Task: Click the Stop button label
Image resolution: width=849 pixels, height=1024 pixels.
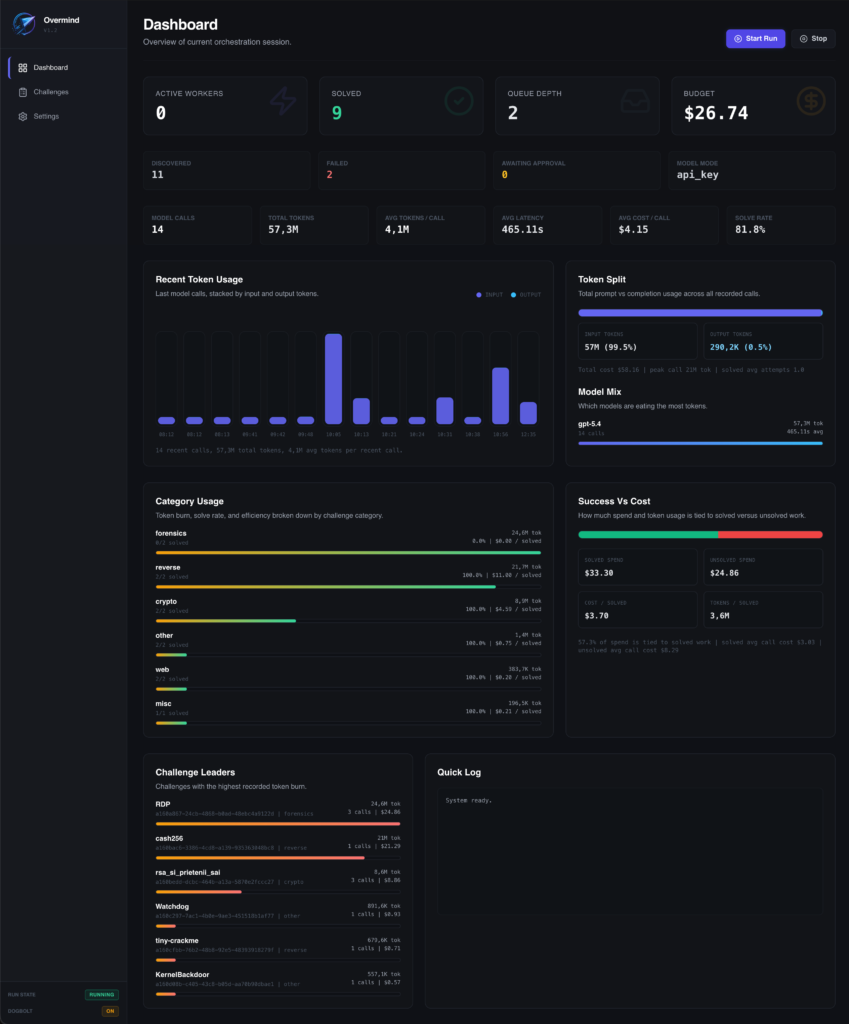Action: click(x=819, y=39)
